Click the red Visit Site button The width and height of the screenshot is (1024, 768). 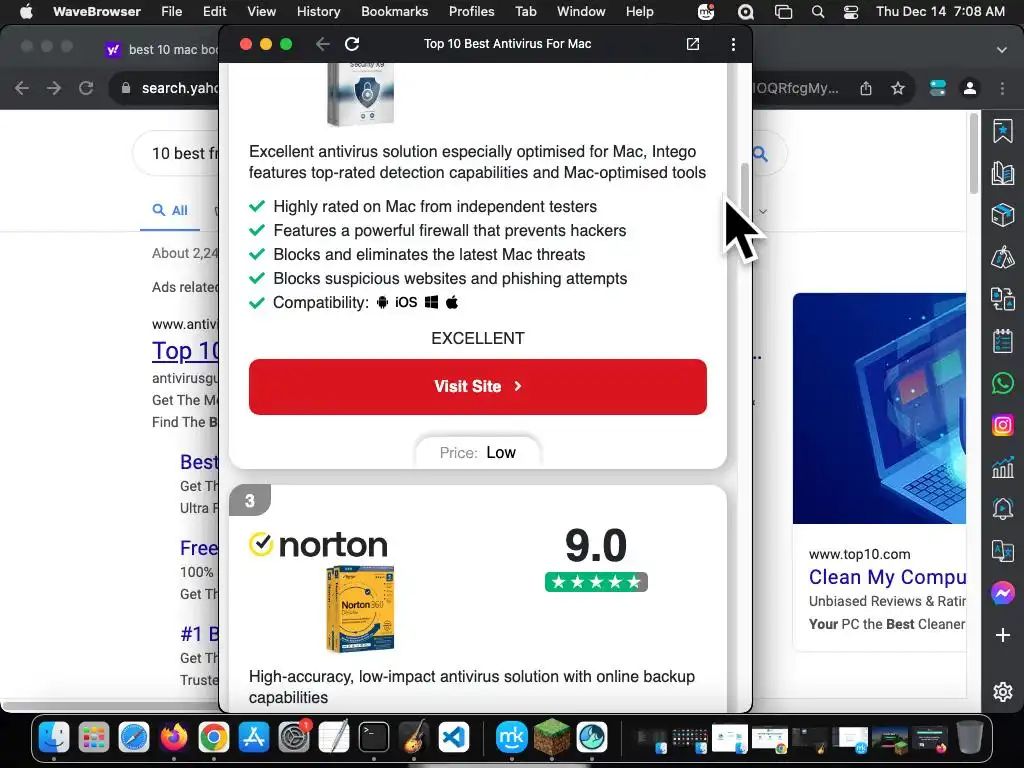[477, 387]
